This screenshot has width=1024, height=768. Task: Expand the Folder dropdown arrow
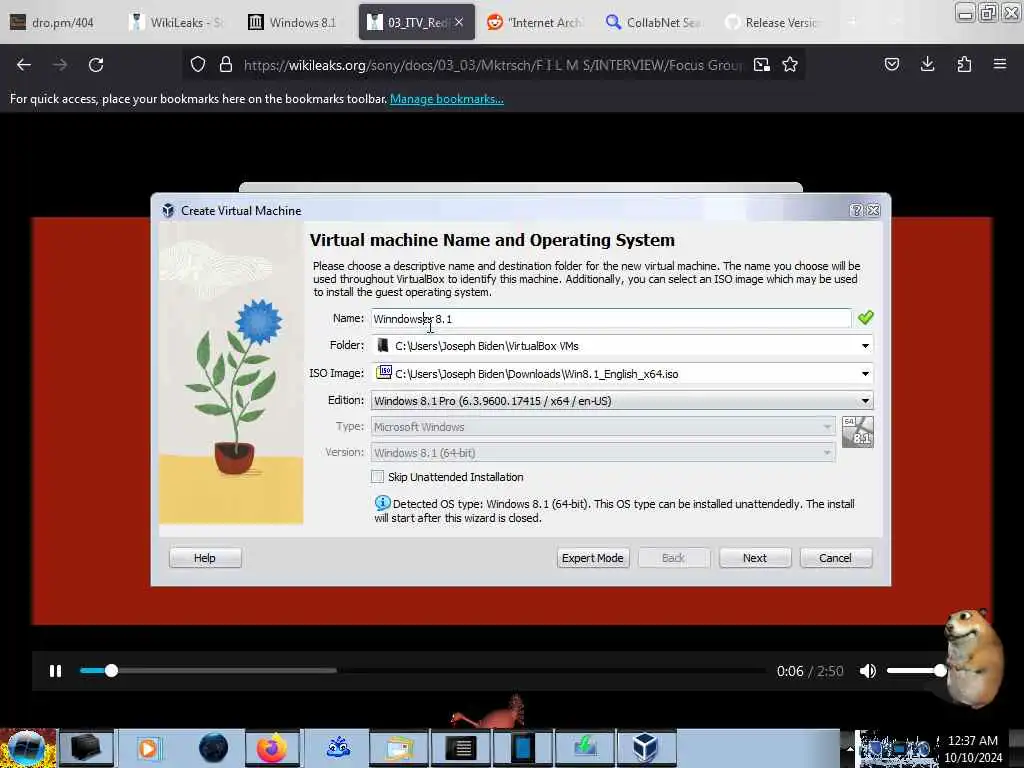pos(865,345)
